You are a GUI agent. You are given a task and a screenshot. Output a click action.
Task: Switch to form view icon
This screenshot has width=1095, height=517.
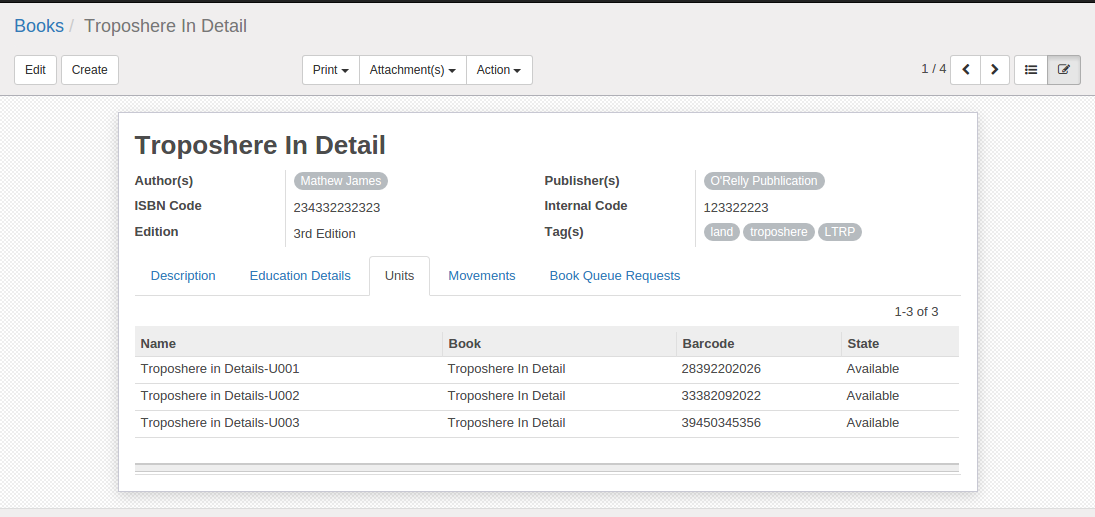click(x=1063, y=70)
